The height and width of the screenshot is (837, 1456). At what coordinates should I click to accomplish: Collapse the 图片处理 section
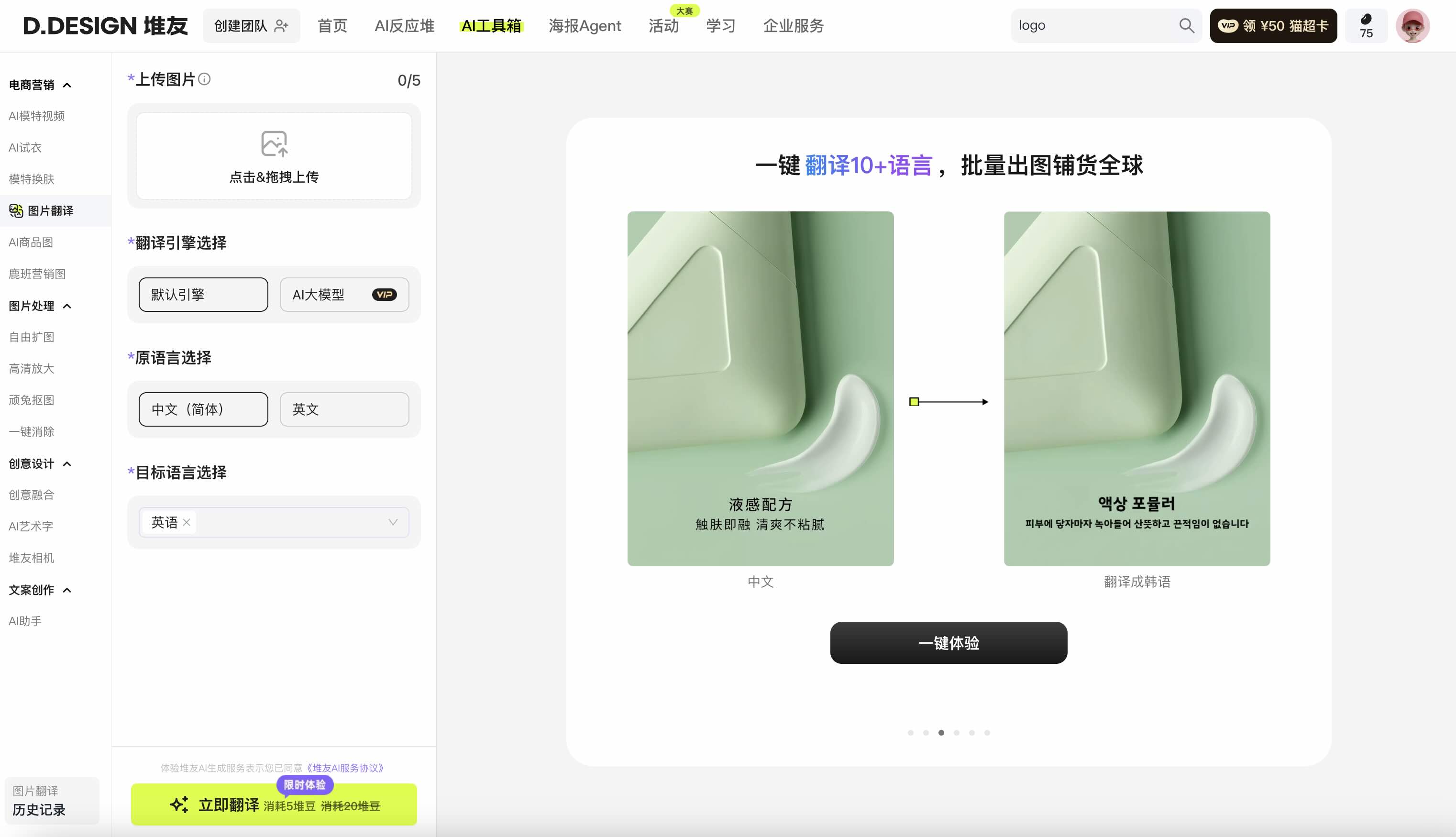click(x=68, y=306)
